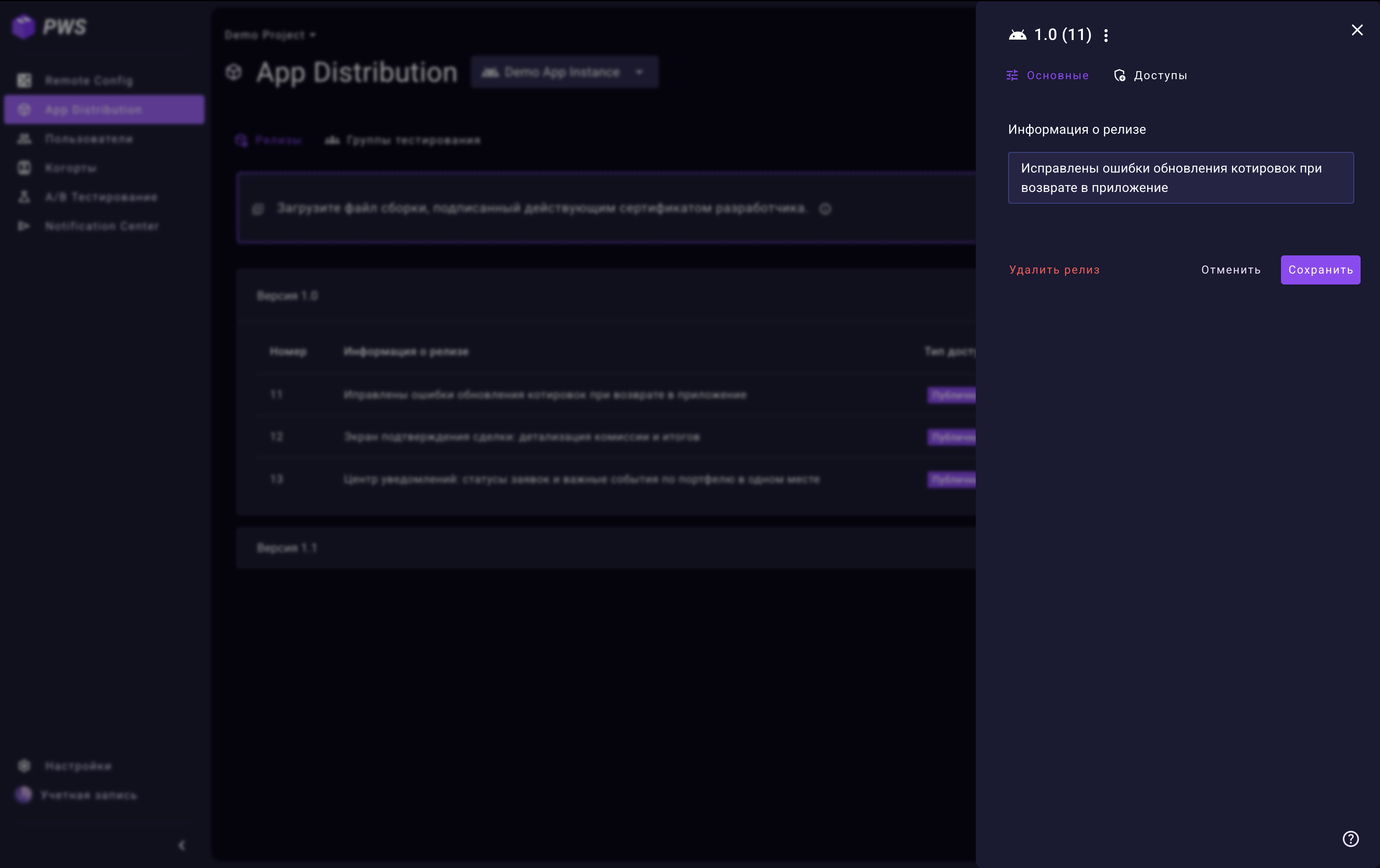Screen dimensions: 1380x868
Task: Open Remote Config from the sidebar
Action: tap(89, 81)
